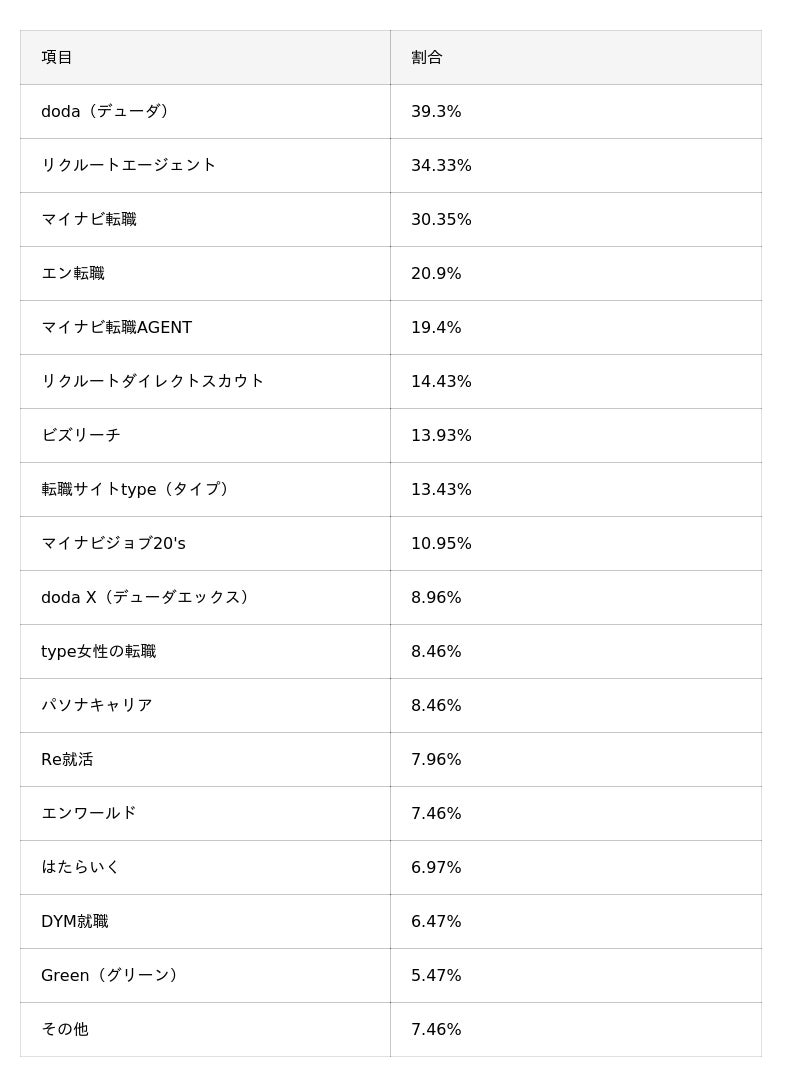Click the 転職サイトtype（タイプ） cell
The width and height of the screenshot is (800, 1087).
point(138,490)
